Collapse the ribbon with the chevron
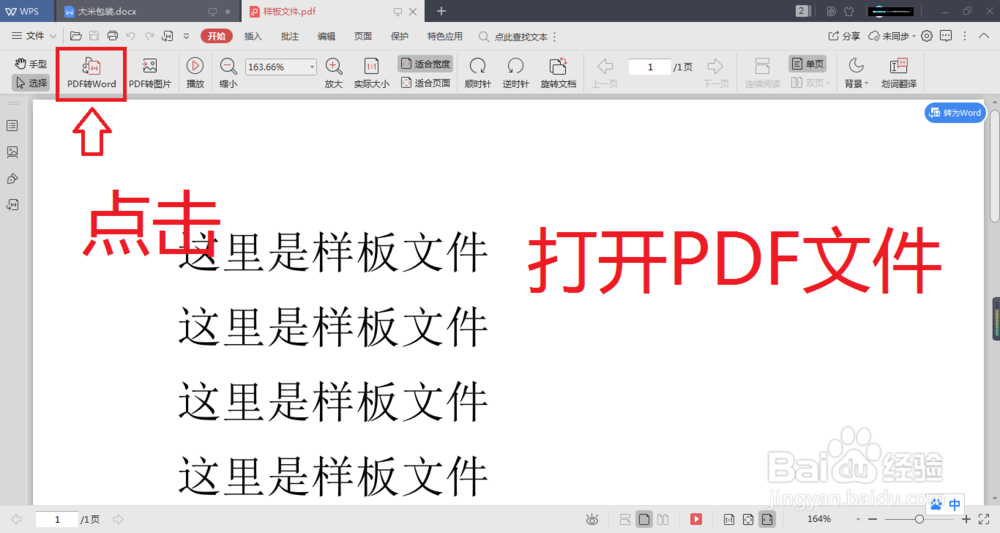The image size is (1000, 533). pos(984,36)
